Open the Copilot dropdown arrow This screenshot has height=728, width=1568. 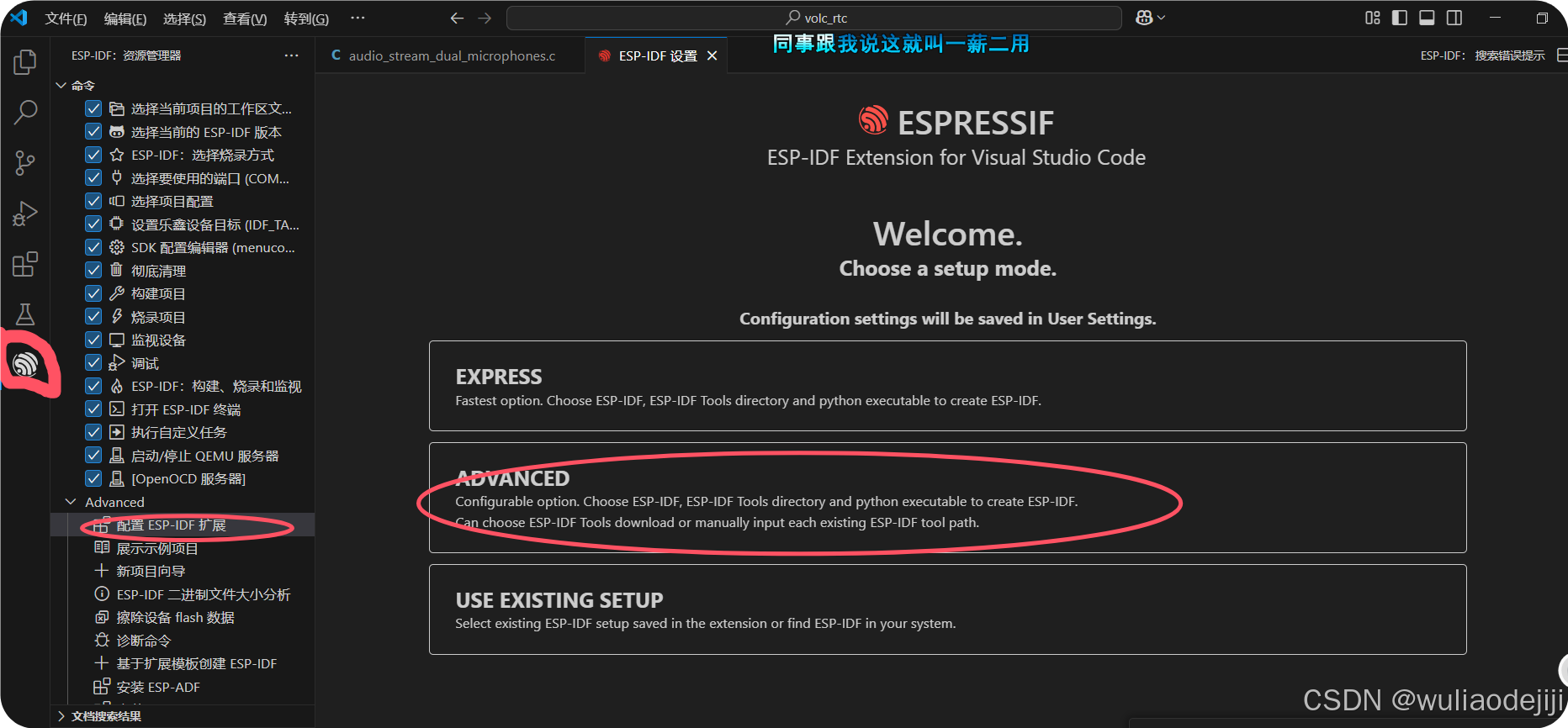(1162, 18)
